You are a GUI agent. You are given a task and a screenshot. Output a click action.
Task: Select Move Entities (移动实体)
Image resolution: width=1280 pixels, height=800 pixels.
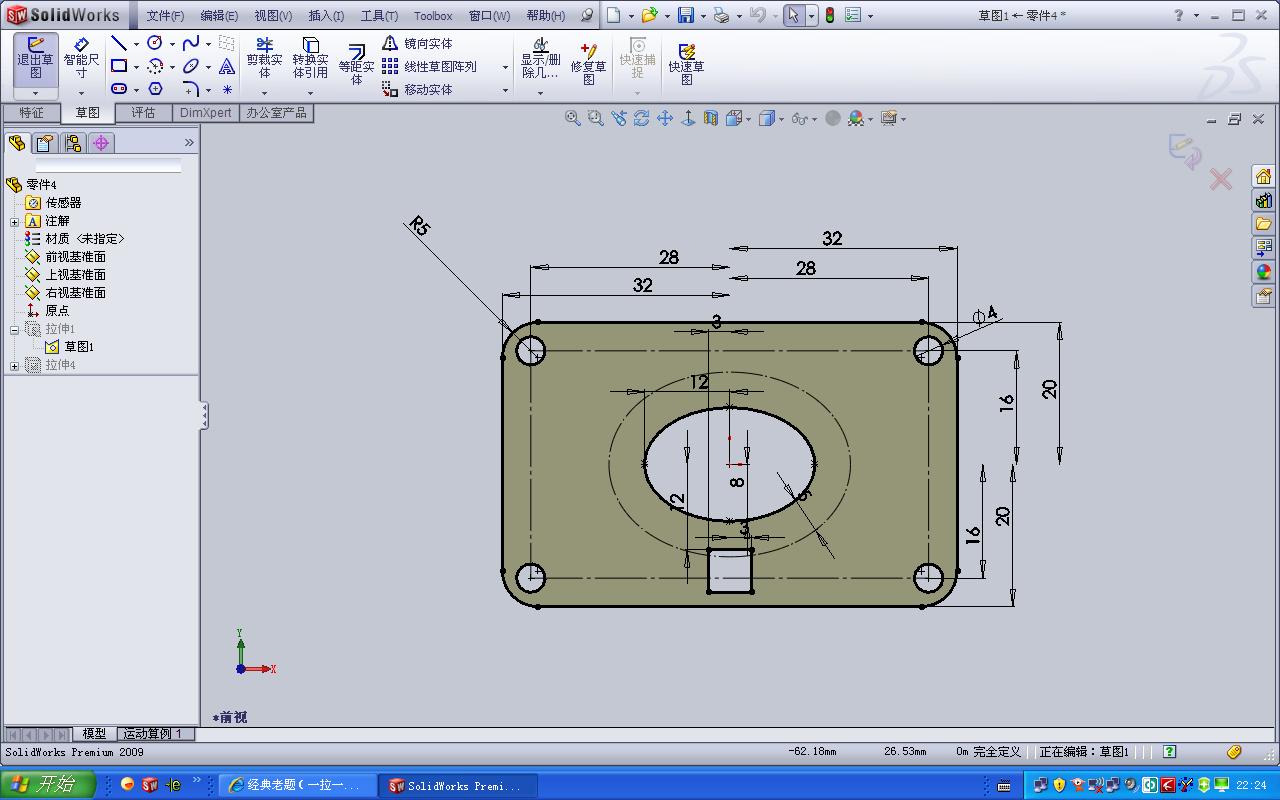coord(418,89)
